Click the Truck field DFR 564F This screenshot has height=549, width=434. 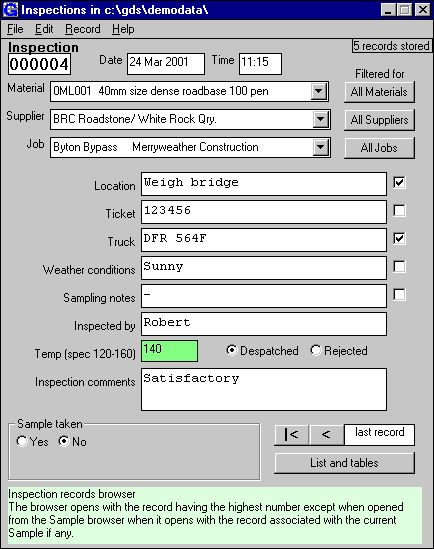pos(264,240)
